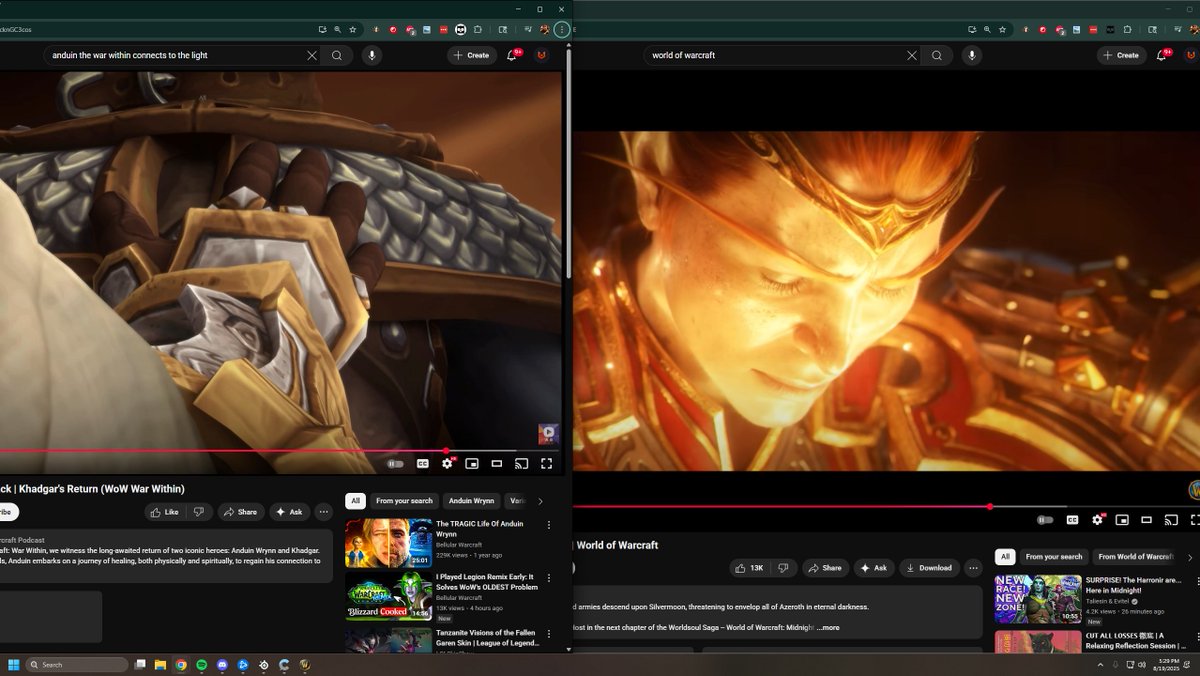Seek along Khadgar's Return video progress bar
Viewport: 1200px width, 676px height.
point(280,451)
